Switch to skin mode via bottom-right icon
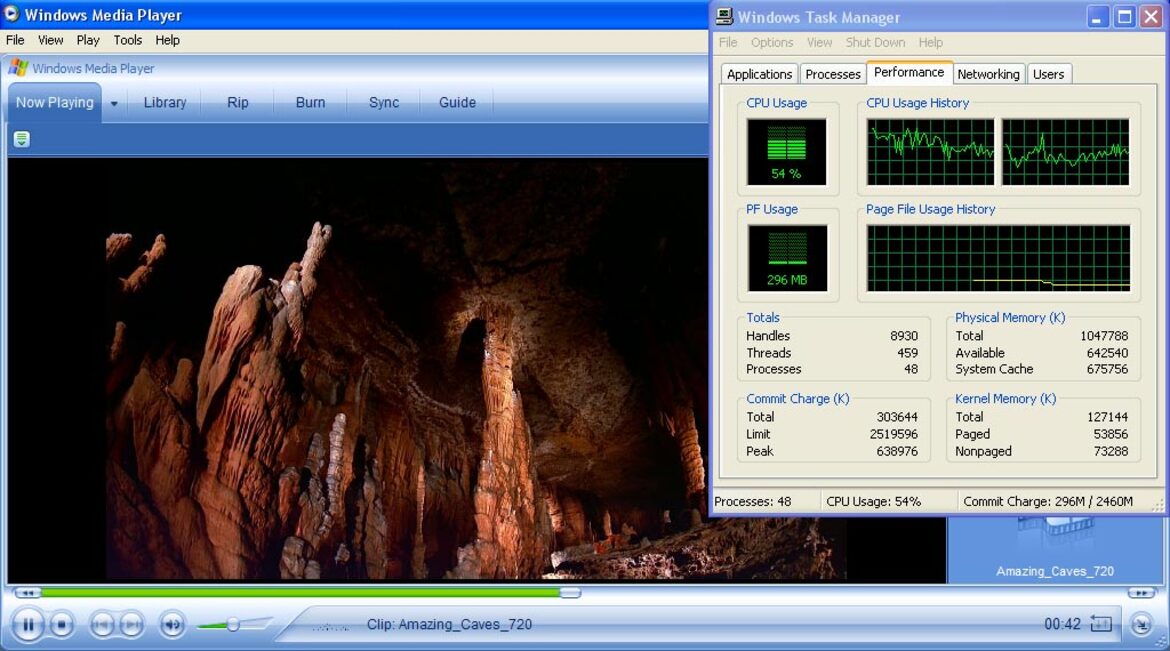The image size is (1170, 651). pyautogui.click(x=1142, y=624)
